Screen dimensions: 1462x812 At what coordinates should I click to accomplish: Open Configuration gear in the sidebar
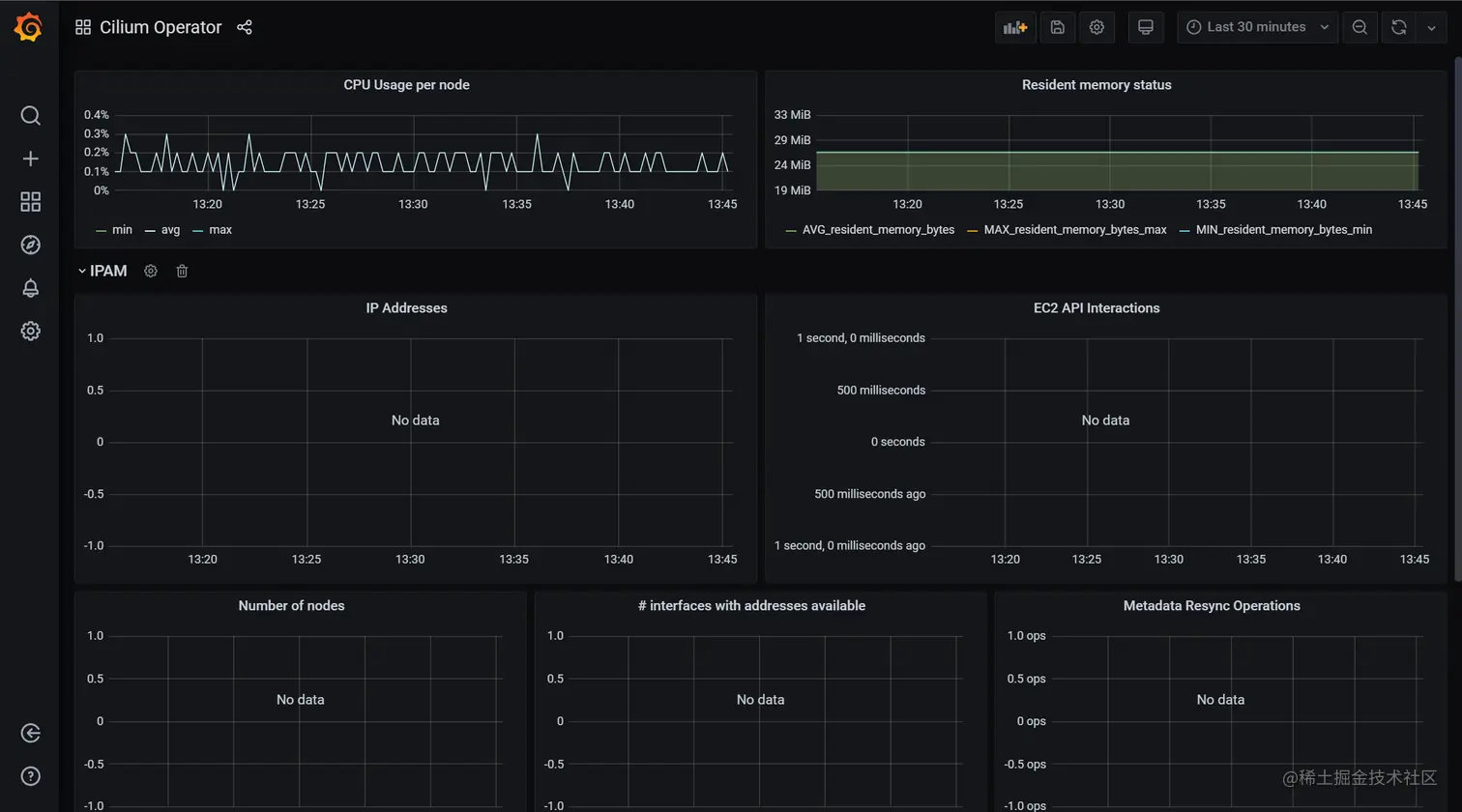pyautogui.click(x=30, y=331)
